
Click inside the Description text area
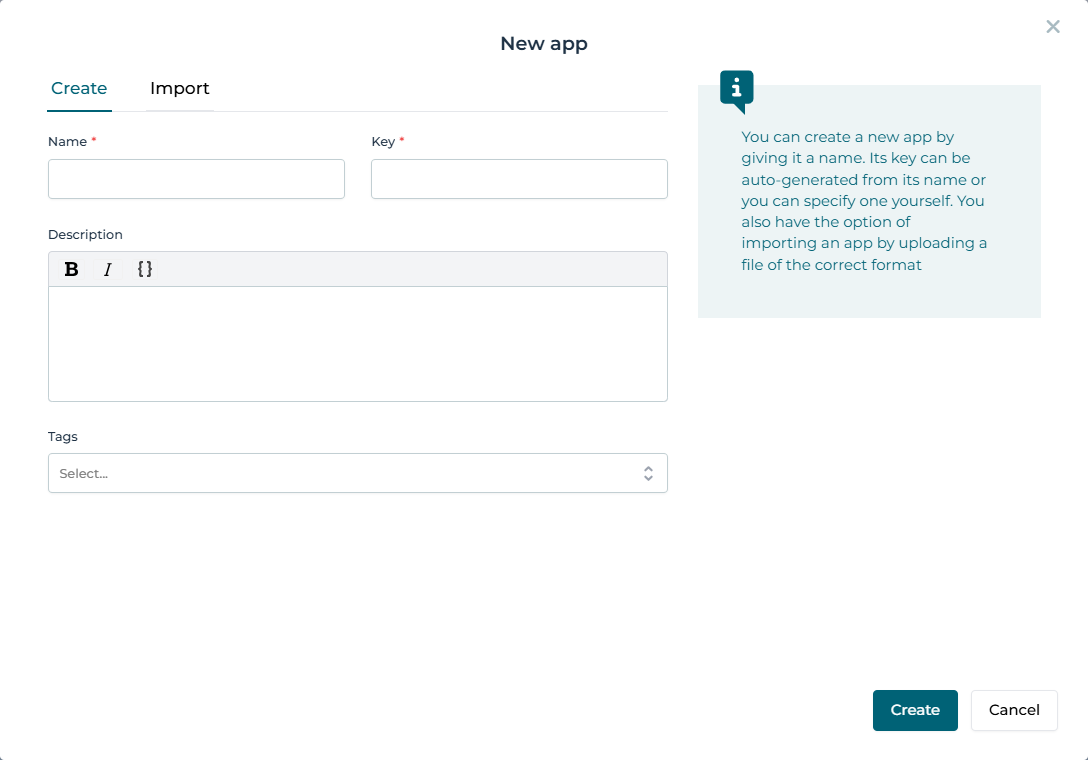pyautogui.click(x=358, y=344)
